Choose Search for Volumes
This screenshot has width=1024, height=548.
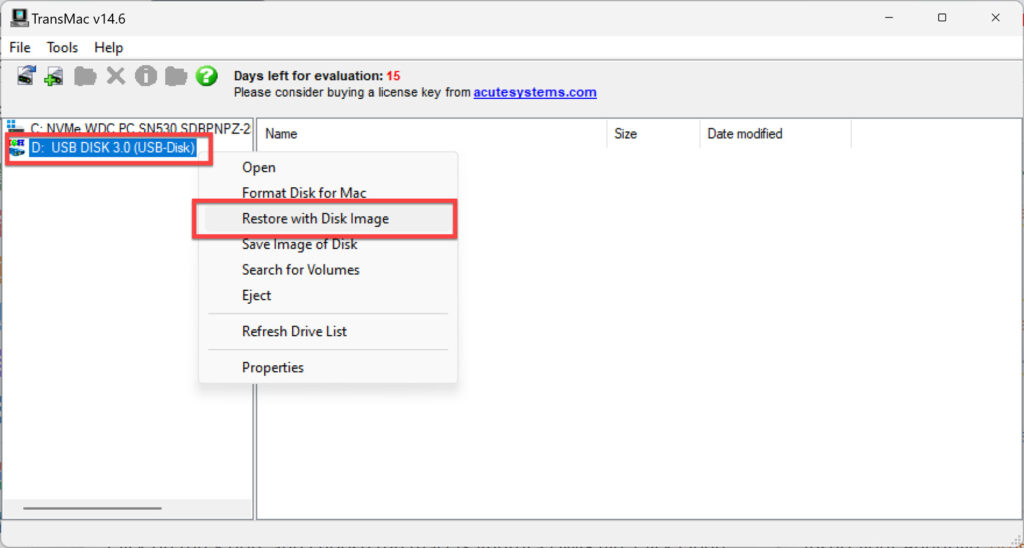[x=328, y=270]
